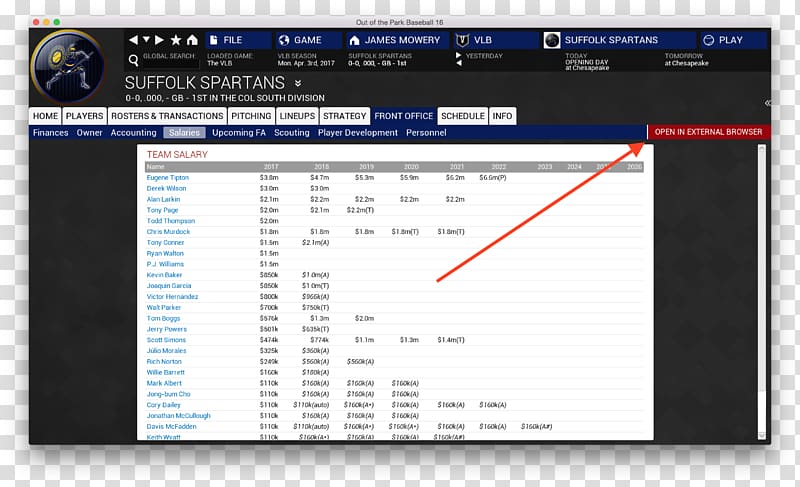Click the right-pointing arrow beside YESTERDAY
Screen dimensions: 800x487
[x=458, y=55]
